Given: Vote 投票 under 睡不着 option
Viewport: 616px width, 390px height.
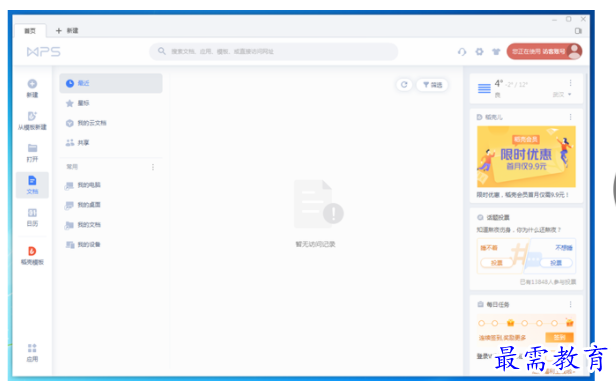Looking at the screenshot, I should tap(497, 263).
